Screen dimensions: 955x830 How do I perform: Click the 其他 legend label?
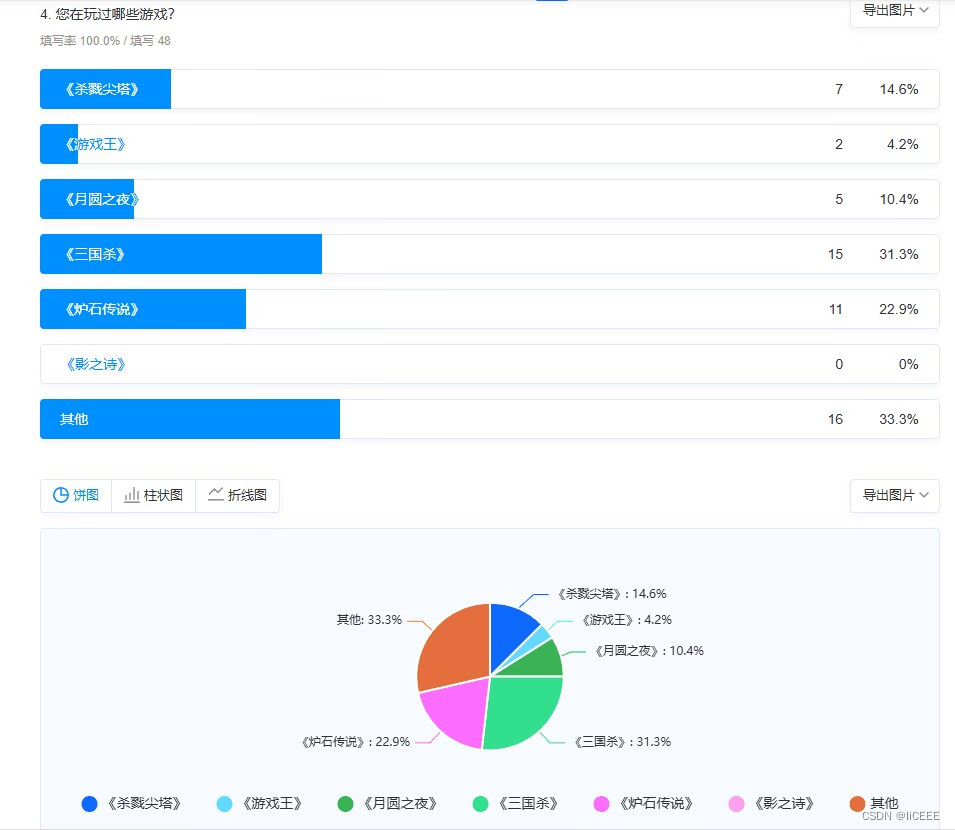point(884,803)
